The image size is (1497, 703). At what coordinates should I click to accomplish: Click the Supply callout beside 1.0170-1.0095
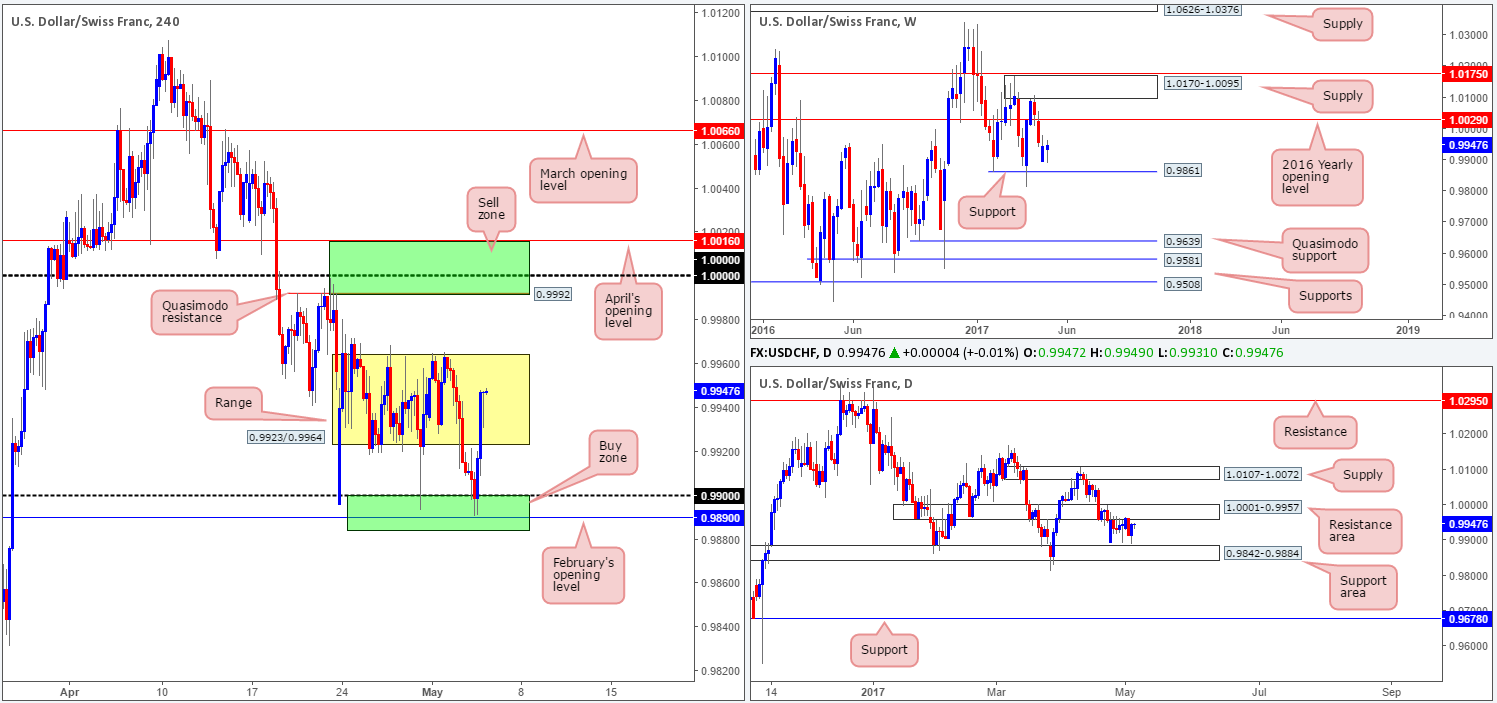pyautogui.click(x=1341, y=96)
